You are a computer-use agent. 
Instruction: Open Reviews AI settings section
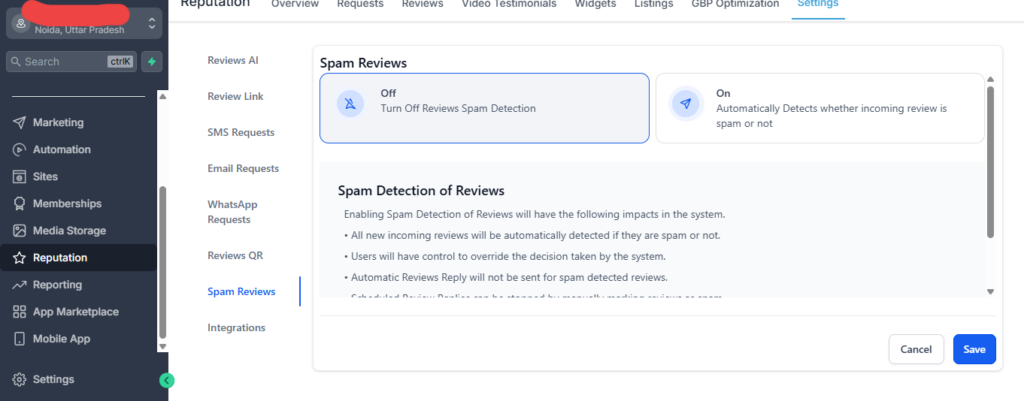pos(233,60)
